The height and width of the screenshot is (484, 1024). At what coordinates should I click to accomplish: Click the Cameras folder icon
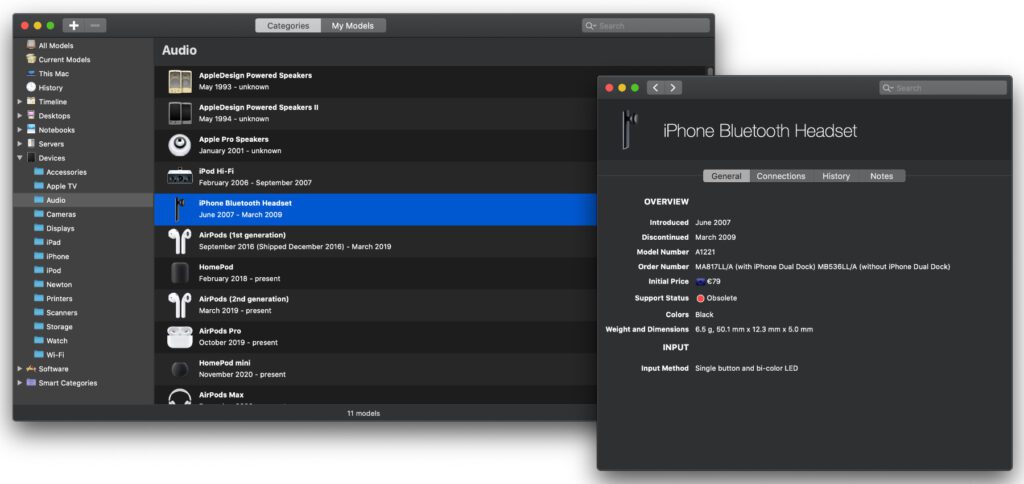[39, 214]
